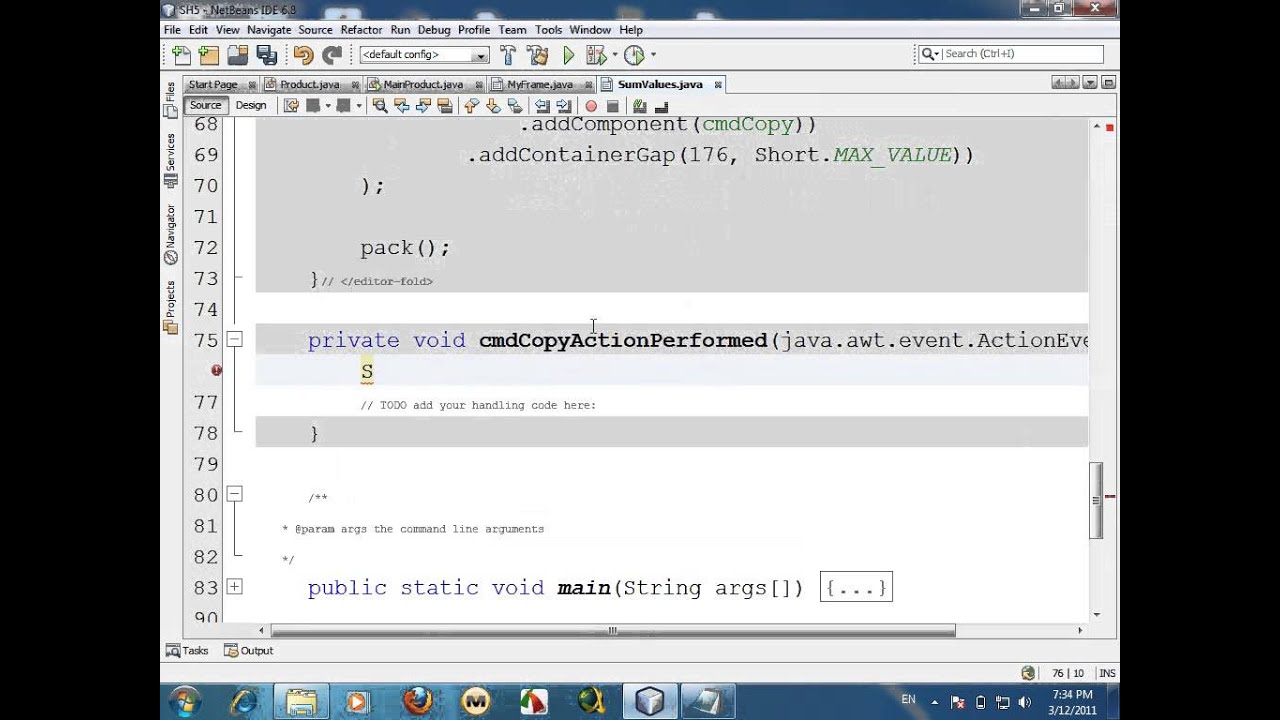The width and height of the screenshot is (1280, 720).
Task: Toggle highlight search in editor toolbar
Action: click(445, 106)
